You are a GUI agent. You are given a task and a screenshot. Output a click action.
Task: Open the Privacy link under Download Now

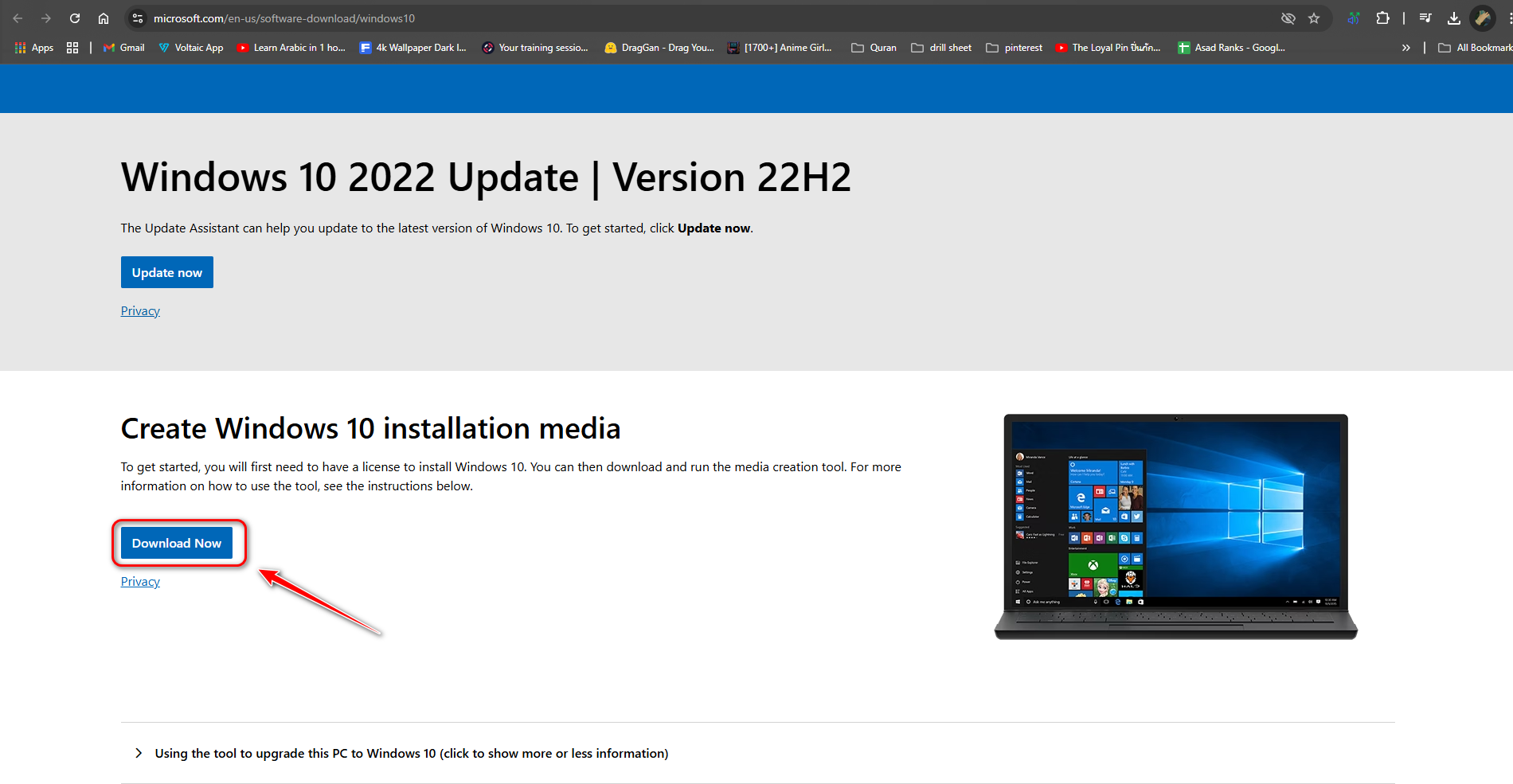pos(140,582)
